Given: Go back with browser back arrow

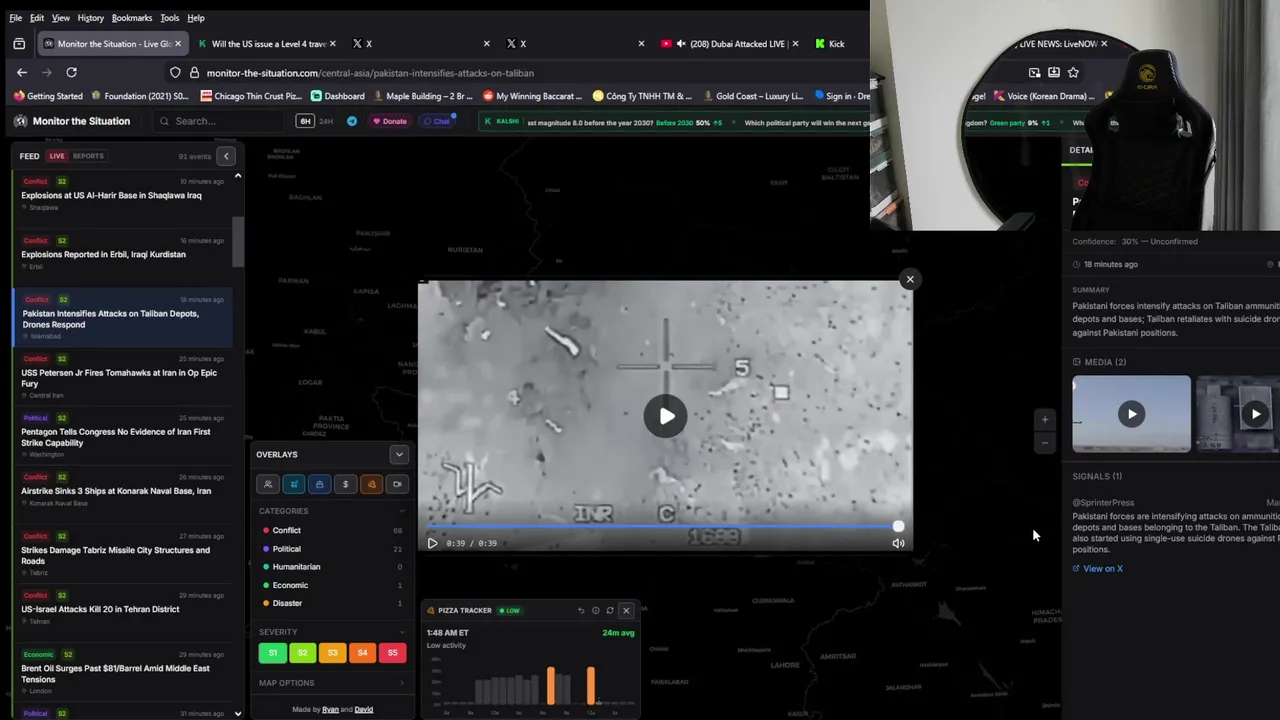Looking at the screenshot, I should tap(22, 72).
